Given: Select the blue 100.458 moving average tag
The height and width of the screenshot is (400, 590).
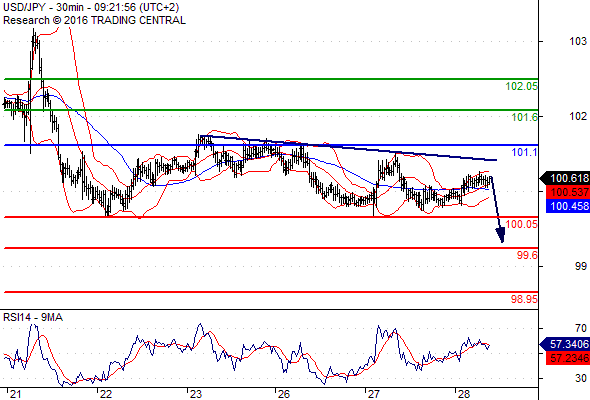Looking at the screenshot, I should pos(568,206).
